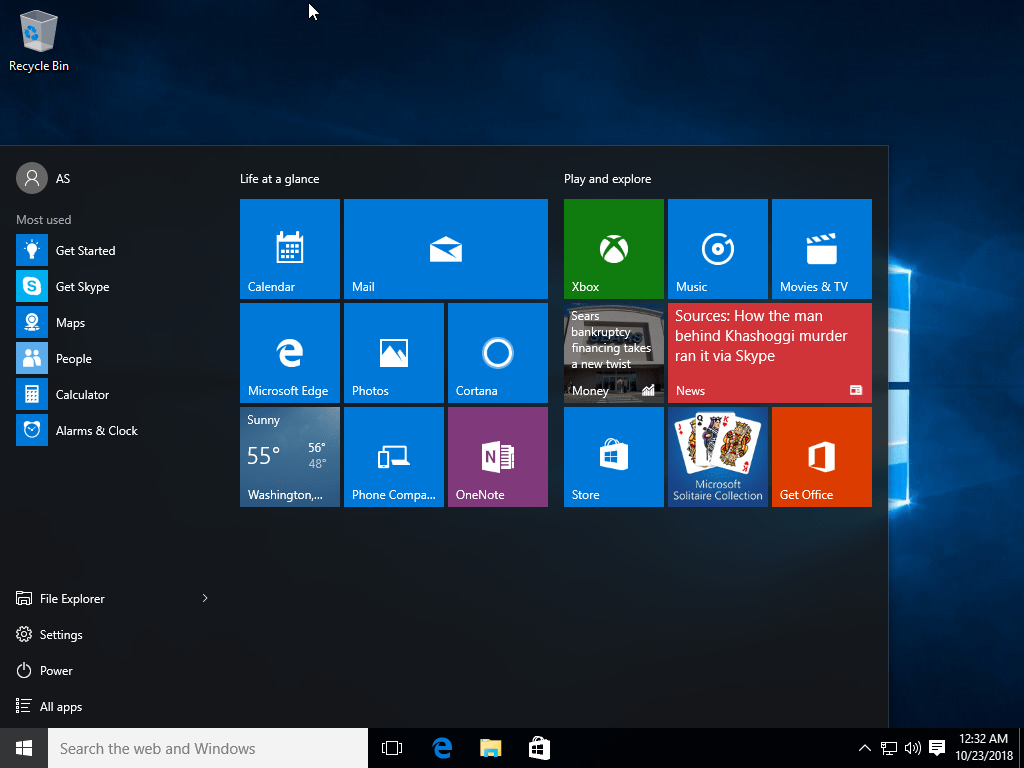Open the Phone Companion tile
This screenshot has height=768, width=1024.
click(x=394, y=456)
